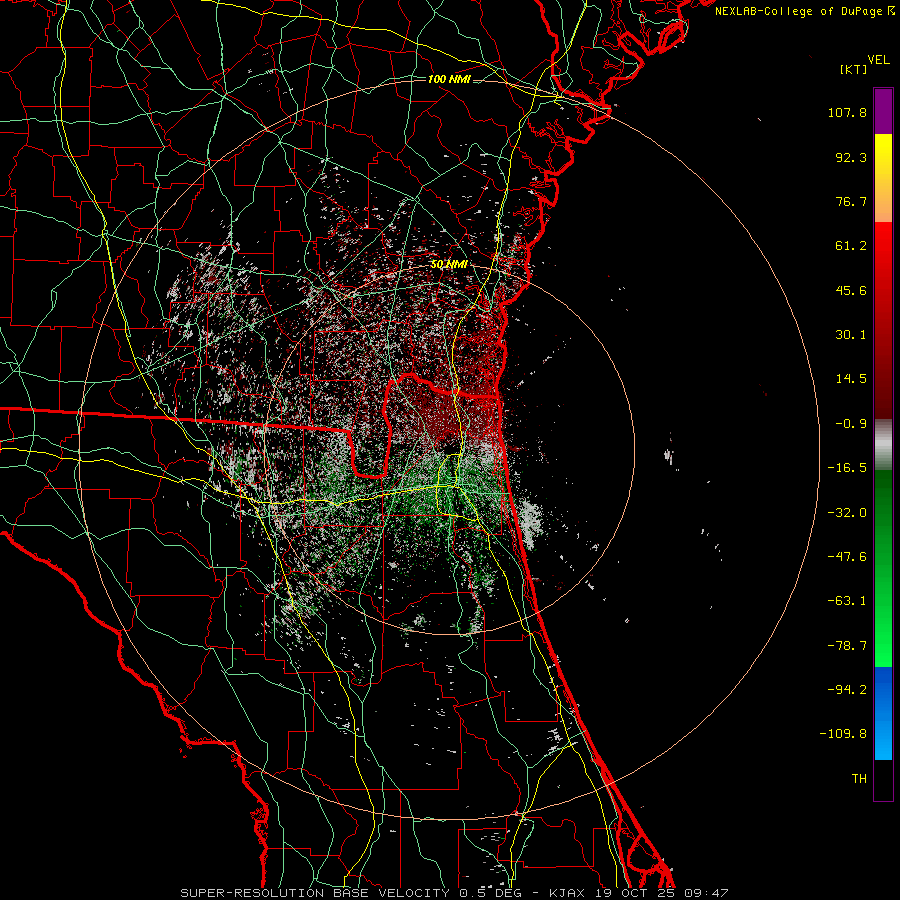Click the -32.0 scale value

coord(847,513)
